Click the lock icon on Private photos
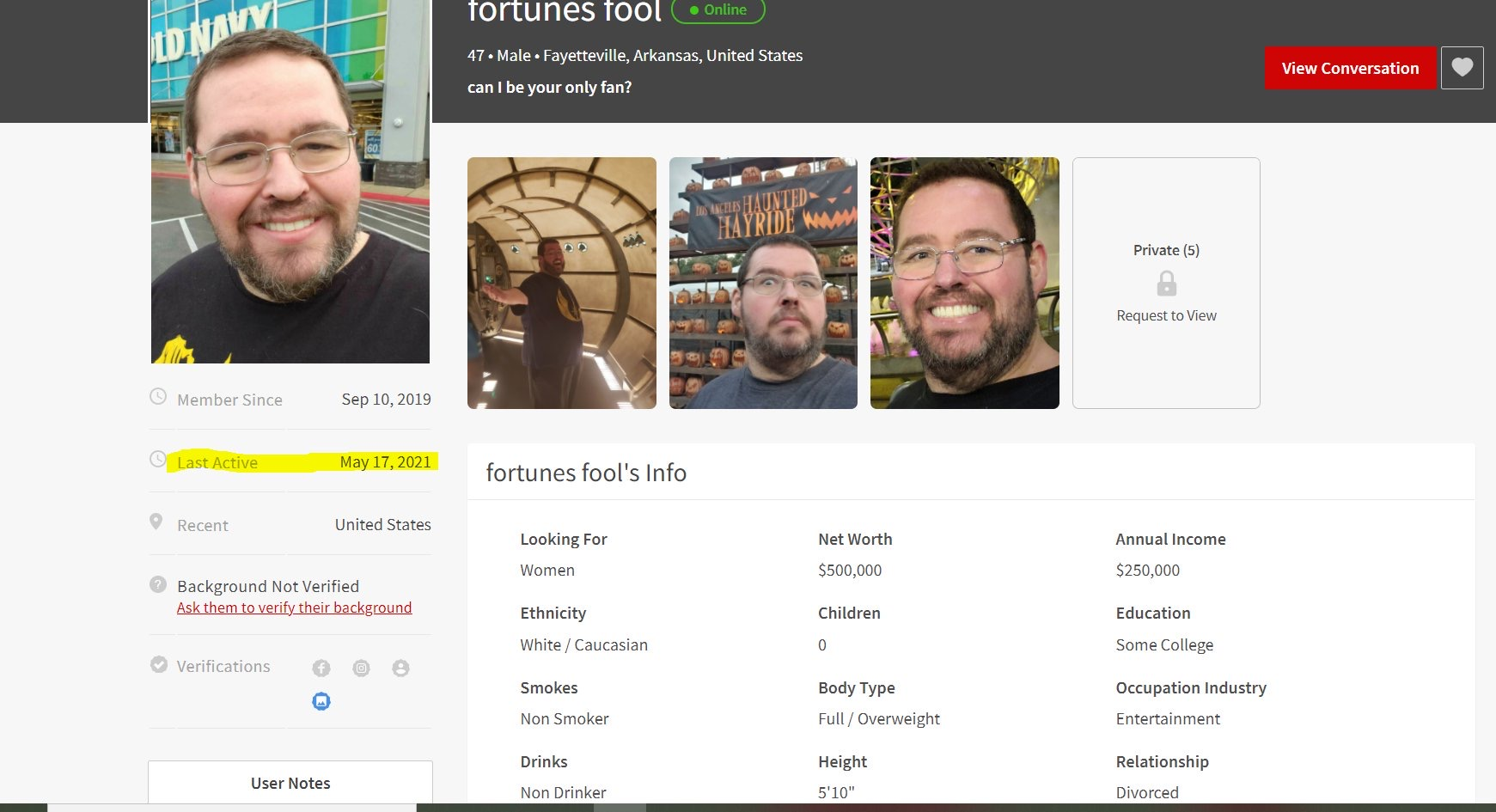Image resolution: width=1496 pixels, height=812 pixels. (1166, 284)
